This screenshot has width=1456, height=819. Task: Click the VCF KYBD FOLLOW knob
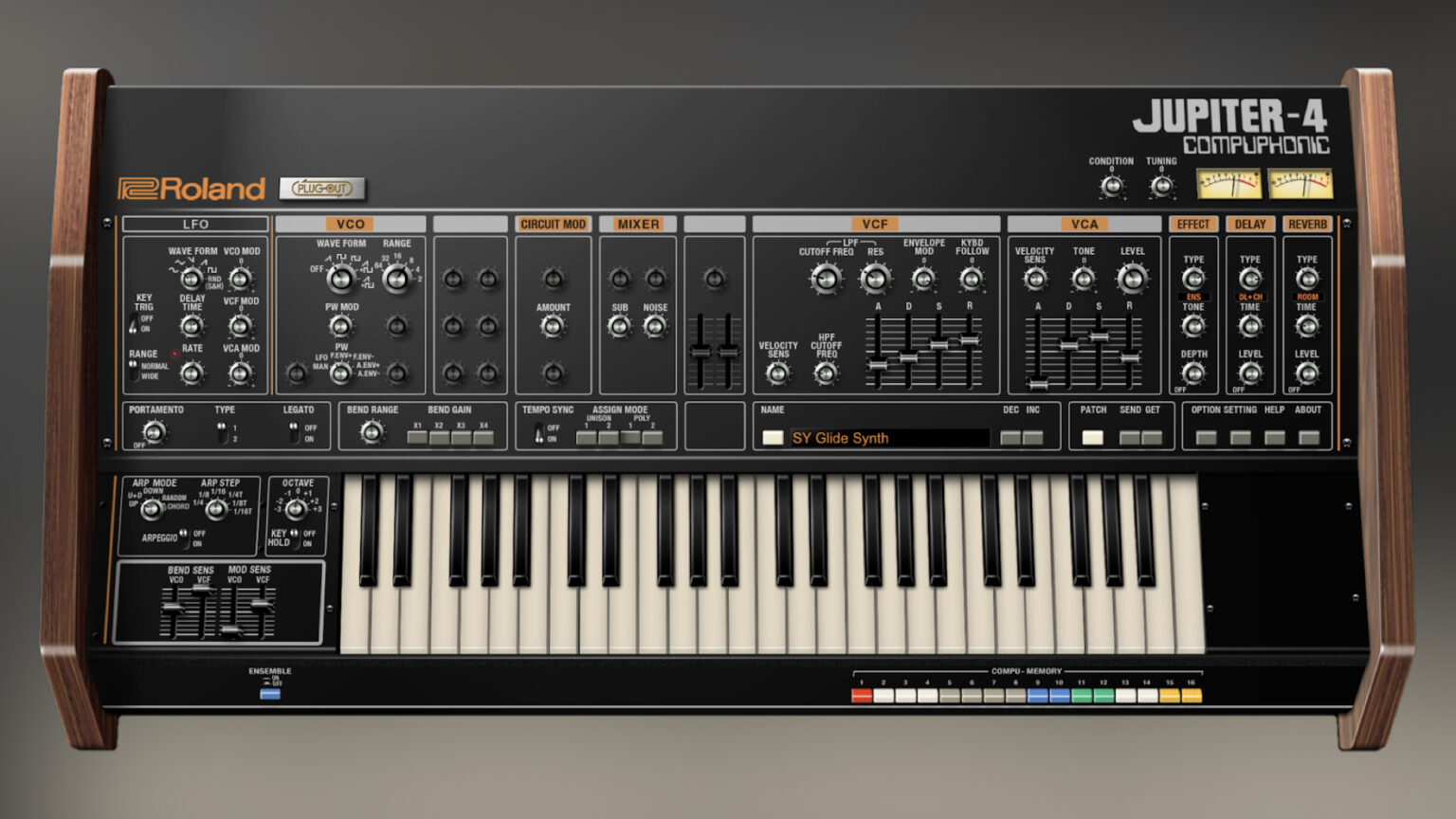pos(971,279)
